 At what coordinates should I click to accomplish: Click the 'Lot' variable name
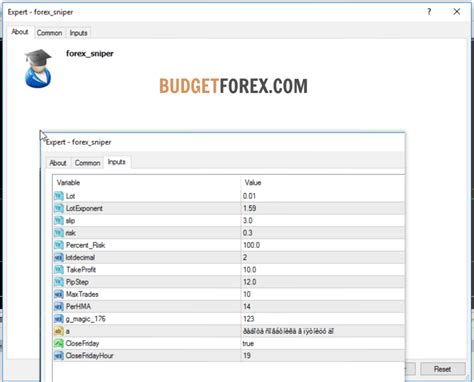[70, 196]
